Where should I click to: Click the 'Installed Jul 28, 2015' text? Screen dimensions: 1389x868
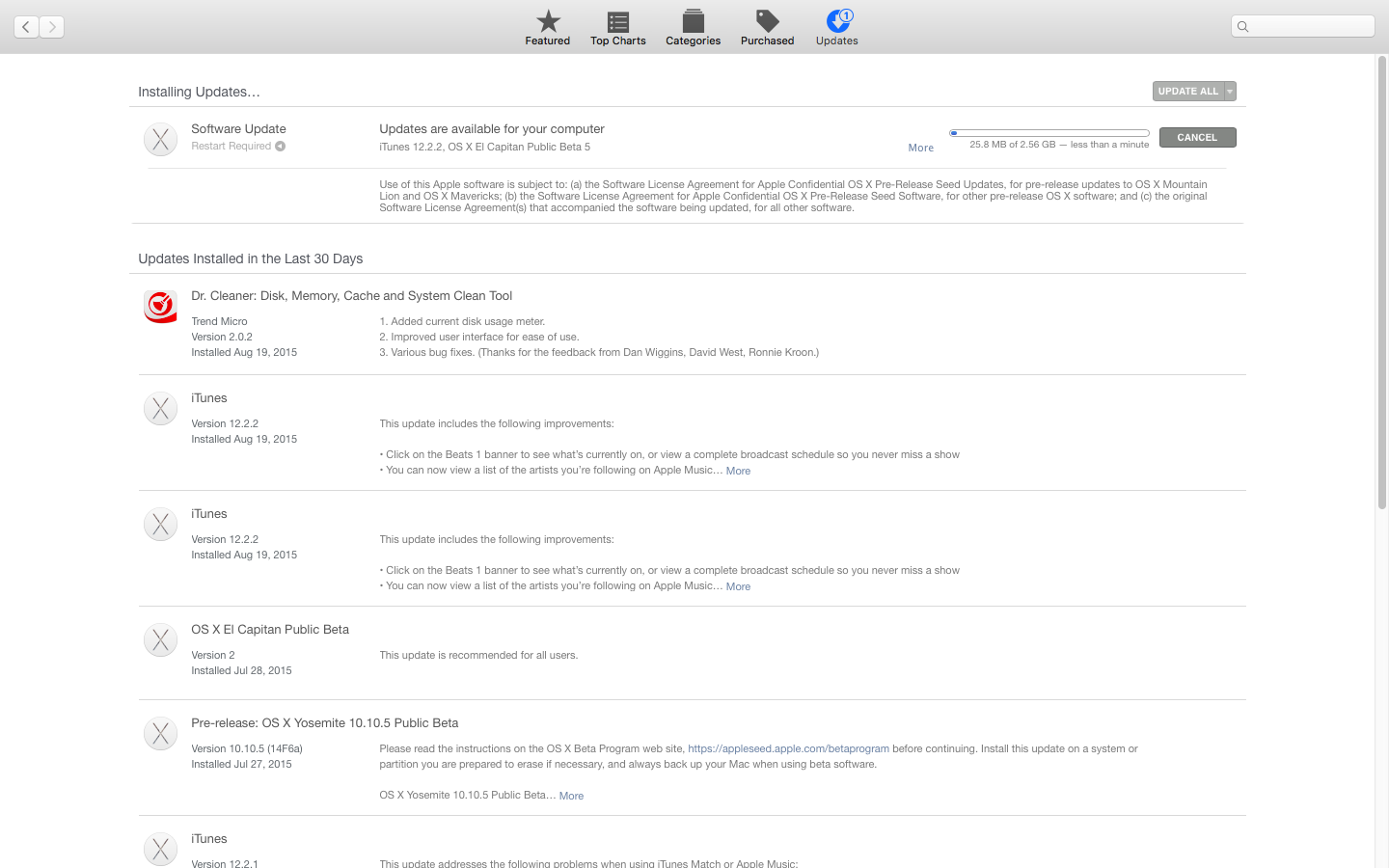(241, 670)
